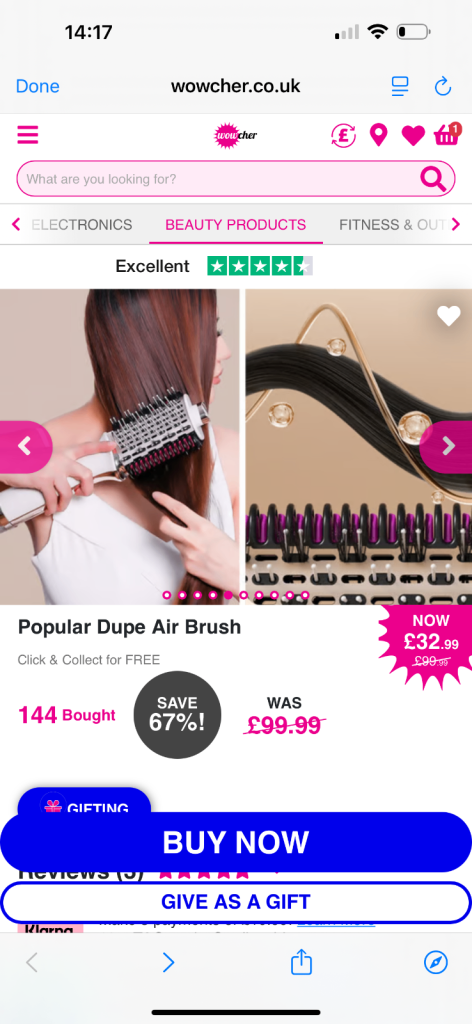The image size is (472, 1024).
Task: Open the pound wallet credit icon
Action: [x=343, y=135]
